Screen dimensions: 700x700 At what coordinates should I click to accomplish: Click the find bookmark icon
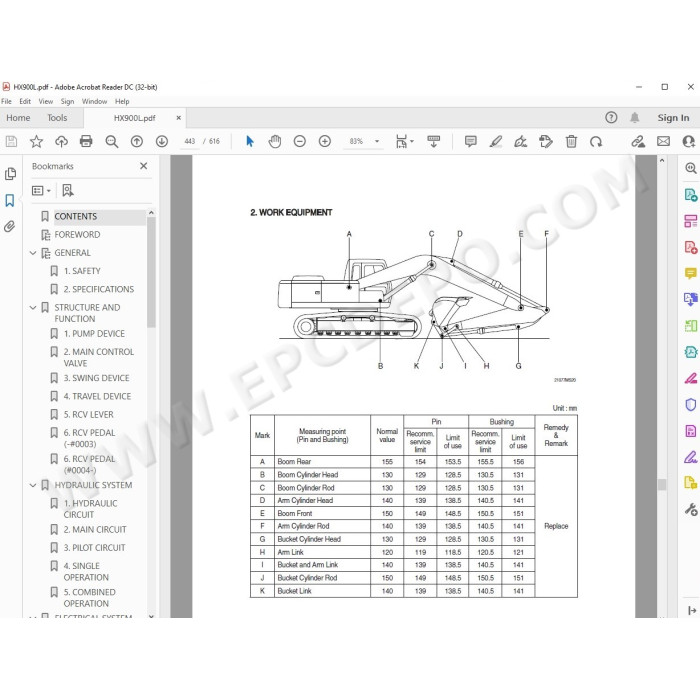tap(68, 191)
